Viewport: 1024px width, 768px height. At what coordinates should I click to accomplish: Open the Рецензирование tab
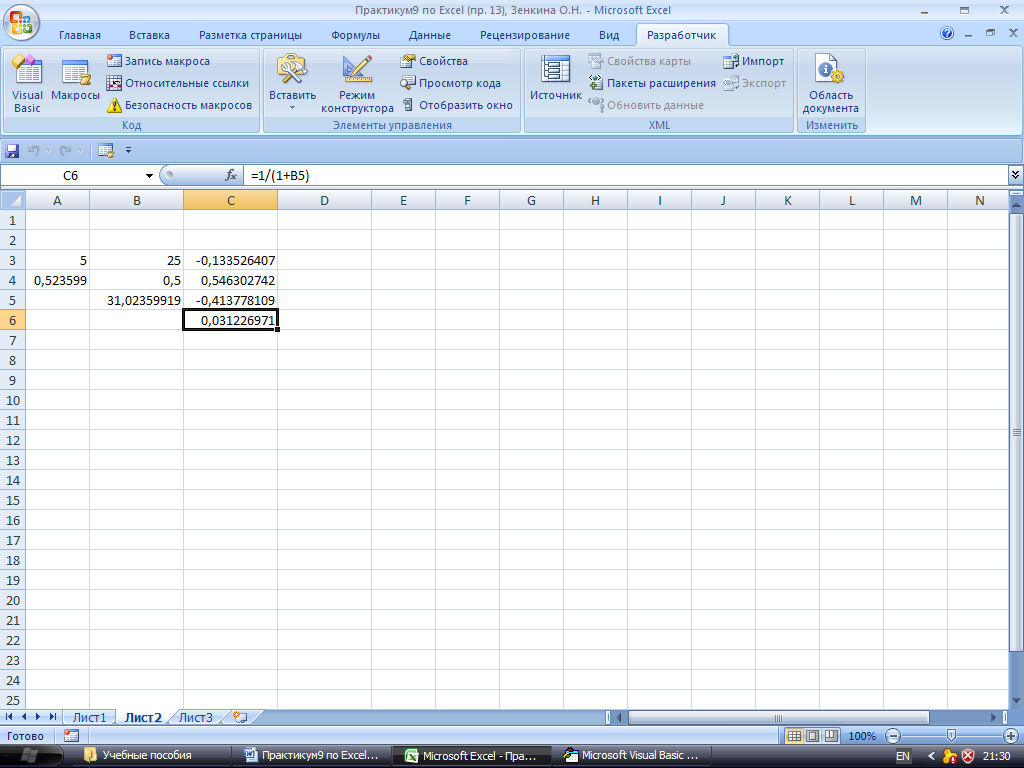tap(524, 35)
